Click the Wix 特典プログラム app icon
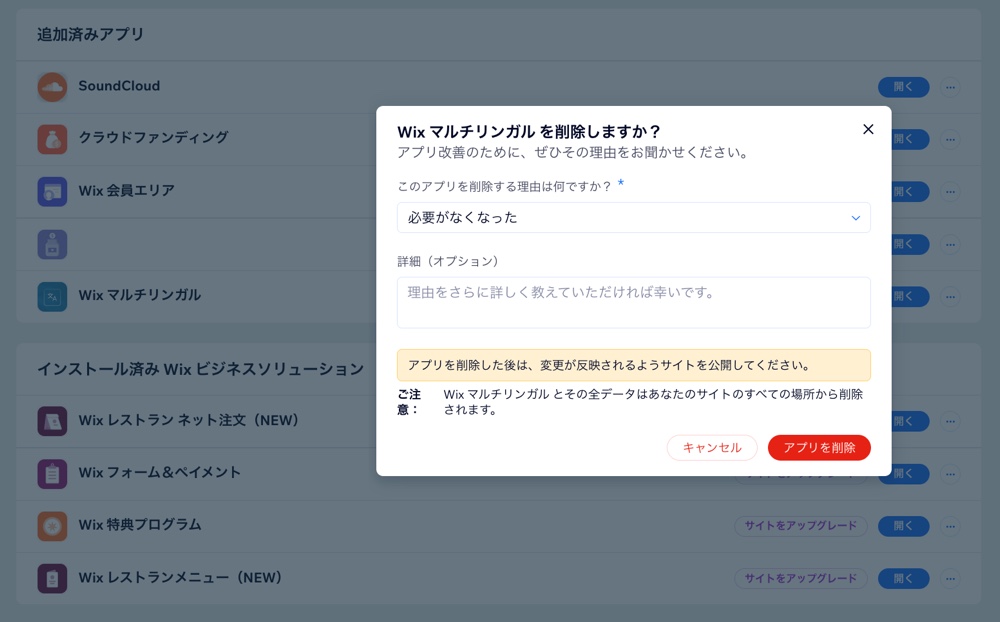The width and height of the screenshot is (1000, 622). [x=52, y=526]
